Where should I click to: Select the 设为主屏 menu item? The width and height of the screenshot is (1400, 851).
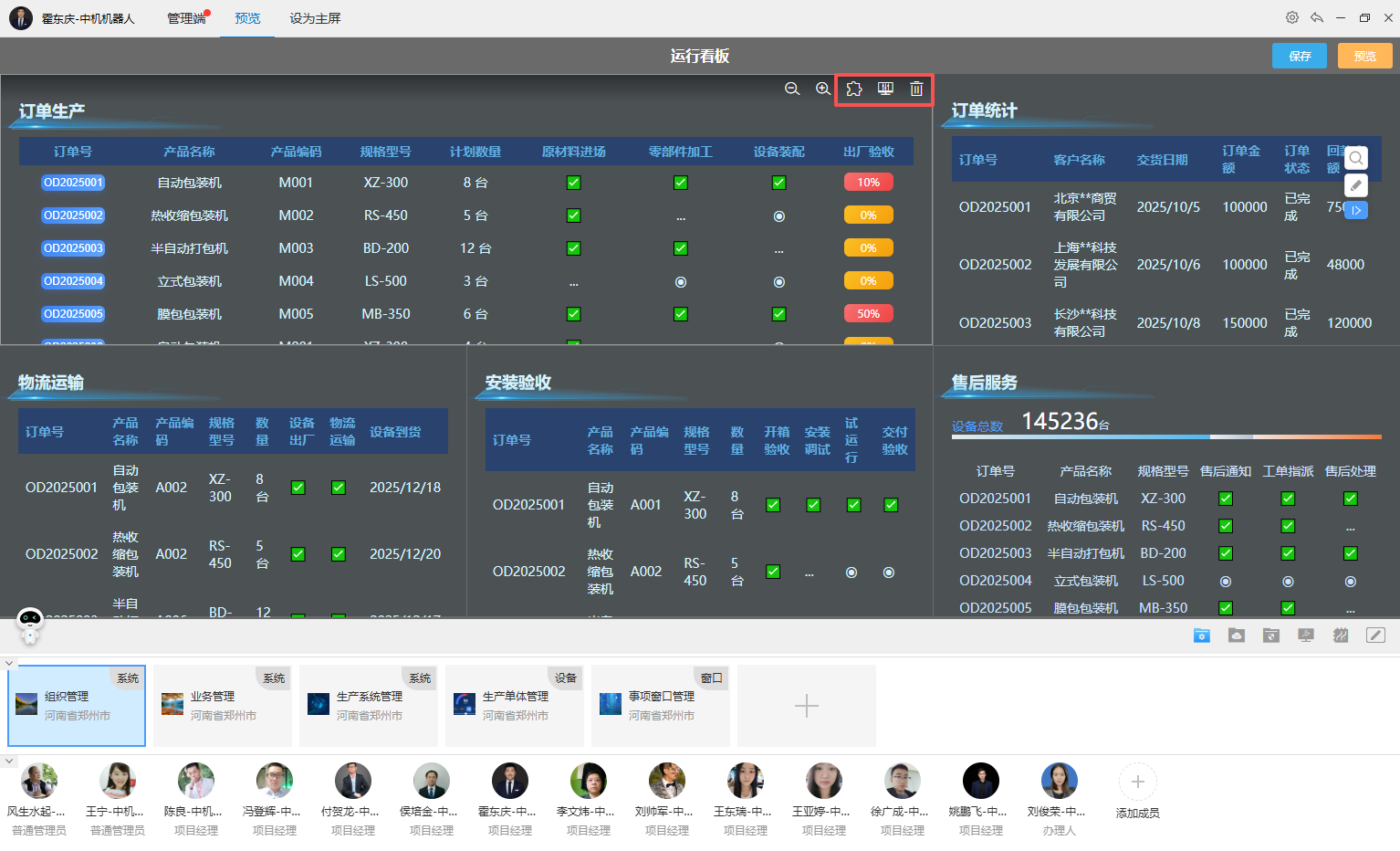[315, 18]
